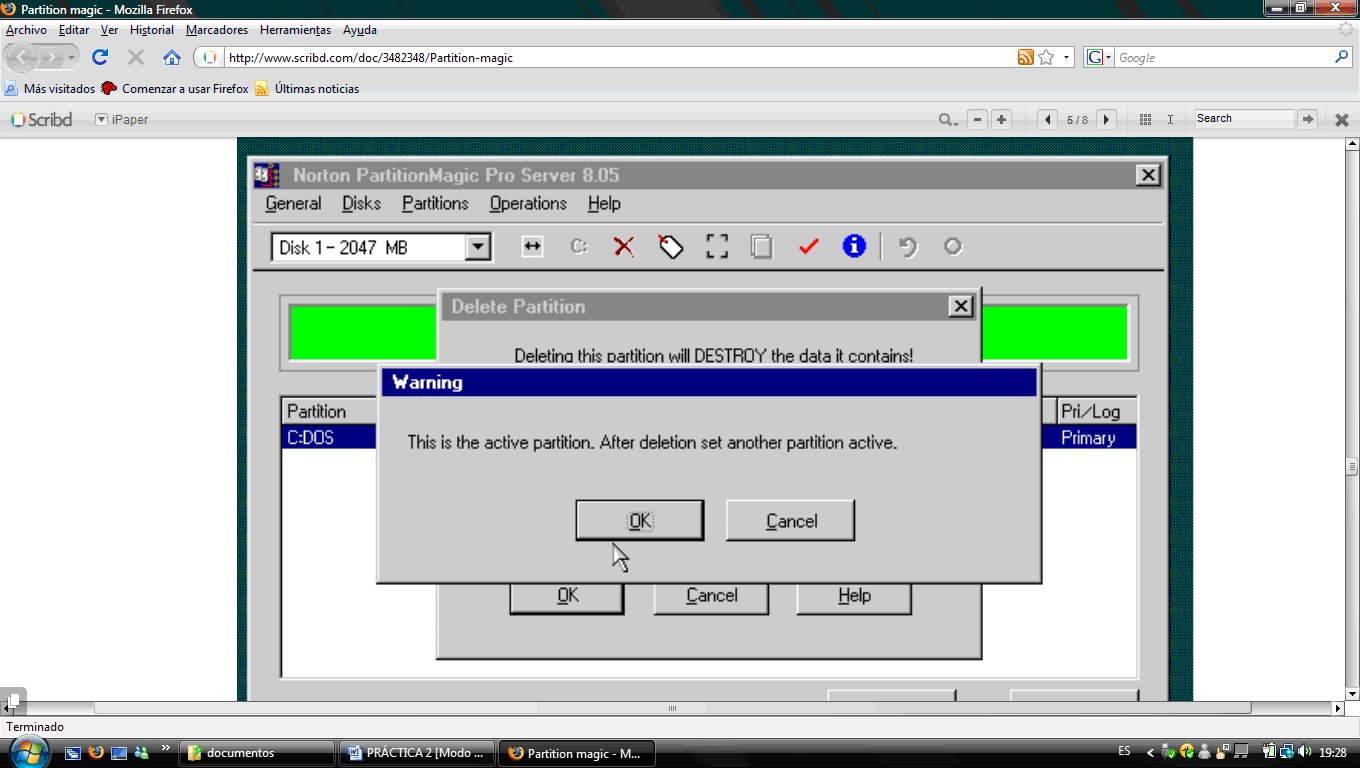Viewport: 1360px width, 768px height.
Task: Click the red X delete partition icon
Action: click(x=624, y=247)
